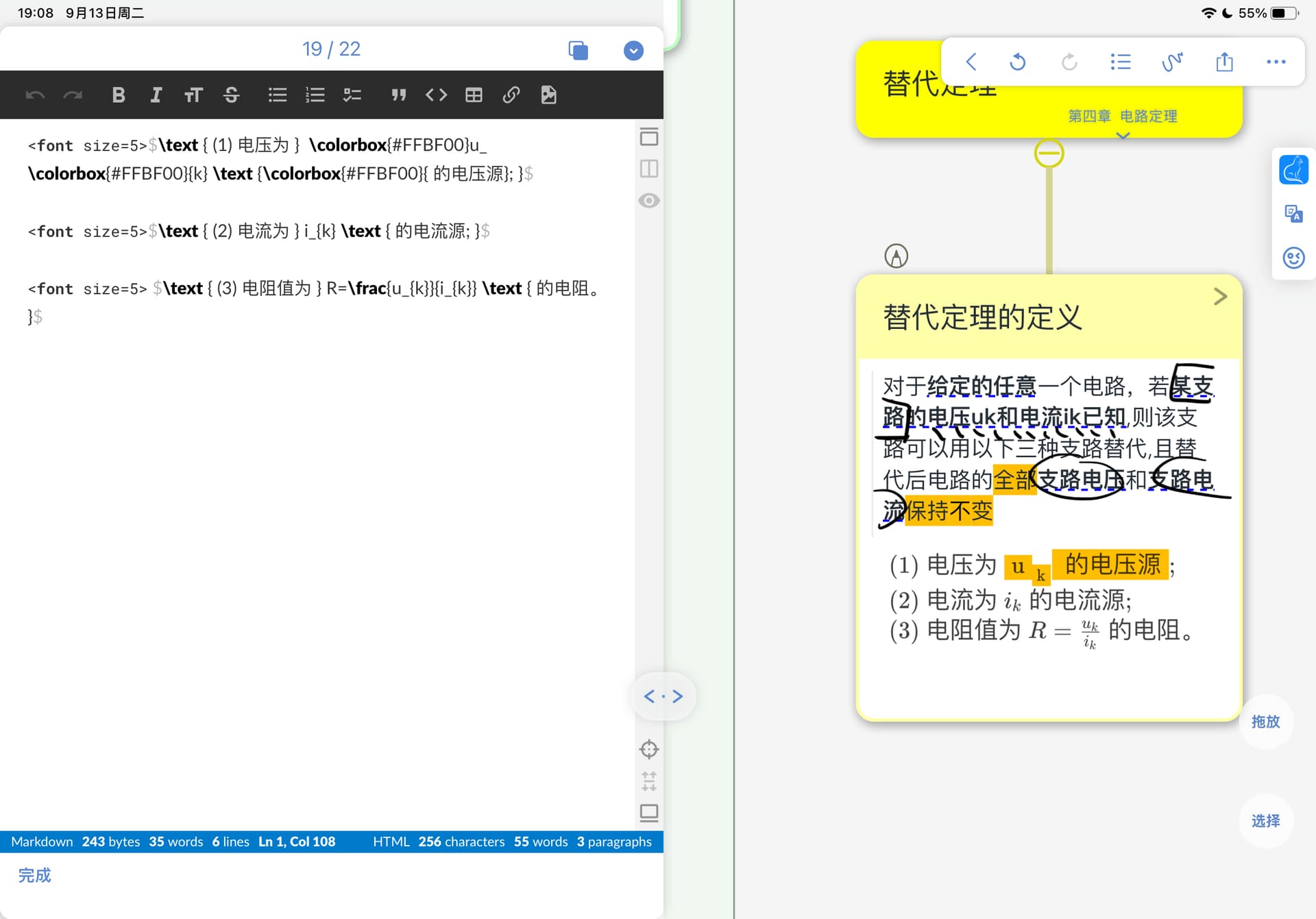This screenshot has height=919, width=1316.
Task: Click the 256 characters HTML status entry
Action: (x=461, y=842)
